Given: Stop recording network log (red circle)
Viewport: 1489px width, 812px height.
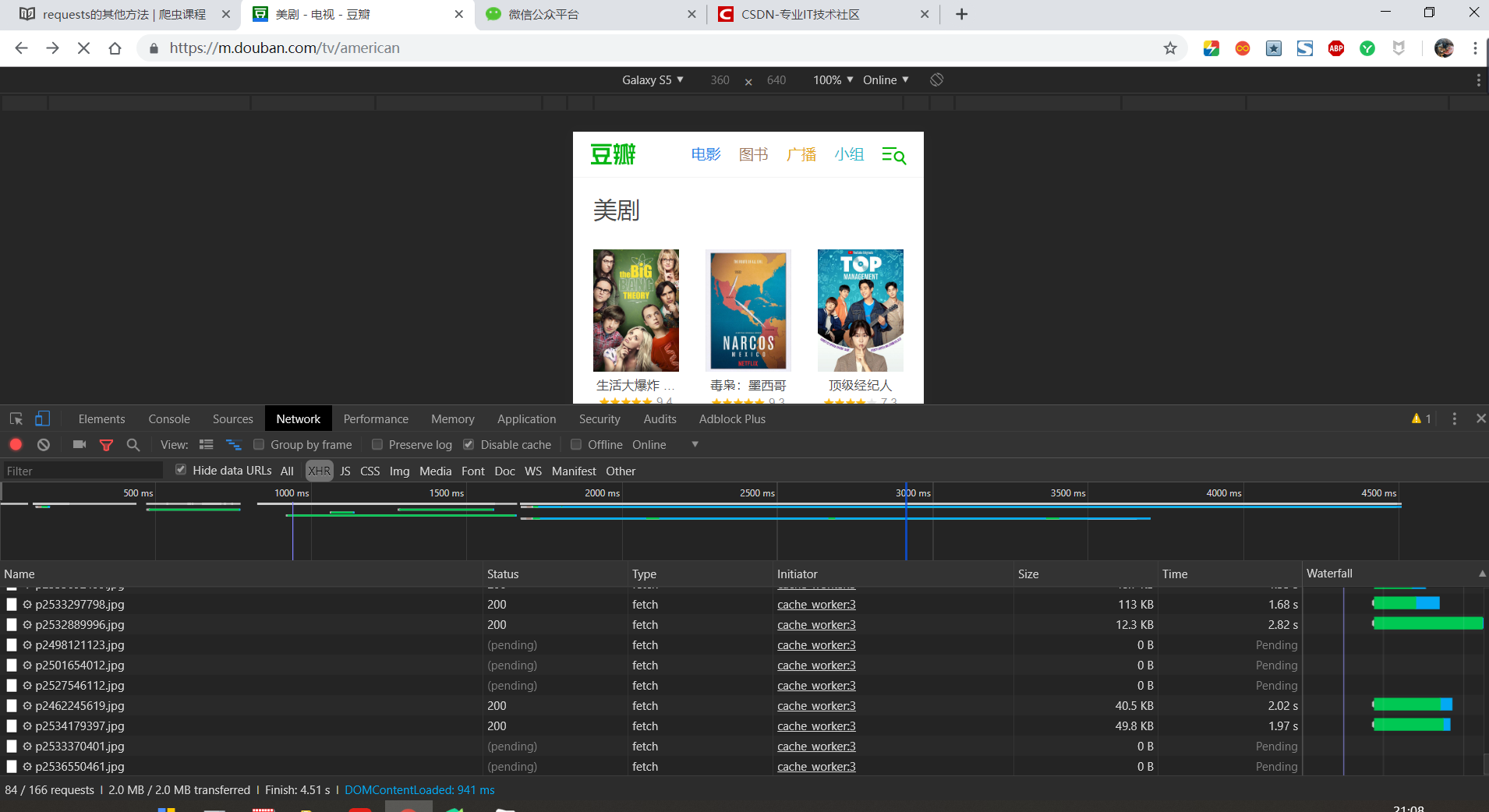Looking at the screenshot, I should point(16,444).
